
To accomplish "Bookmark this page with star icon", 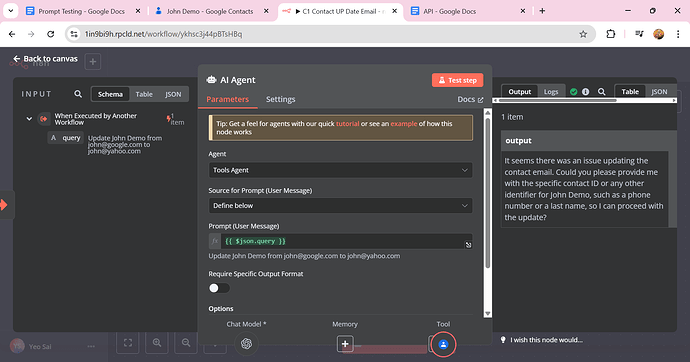I will tap(583, 34).
